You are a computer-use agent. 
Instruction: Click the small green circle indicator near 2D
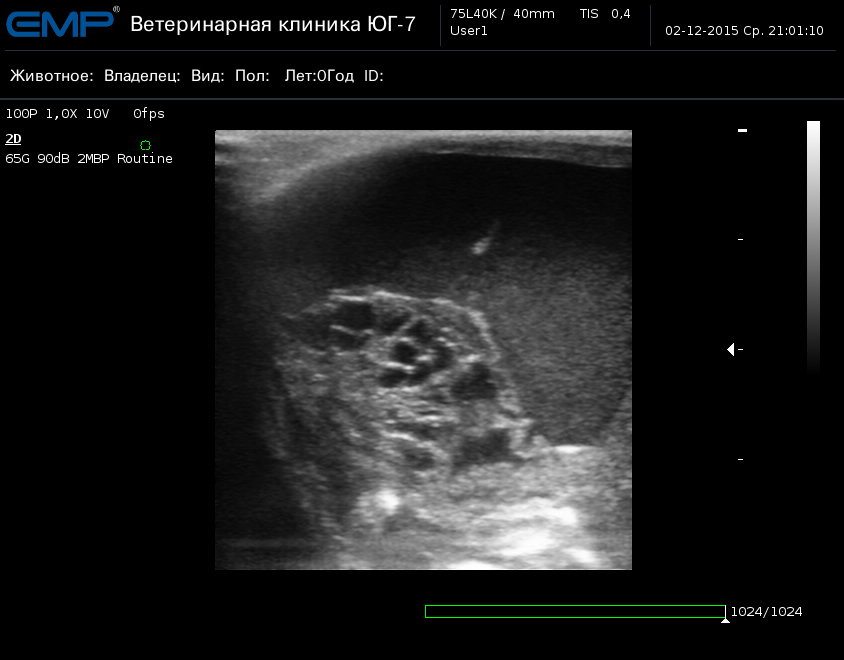[146, 146]
